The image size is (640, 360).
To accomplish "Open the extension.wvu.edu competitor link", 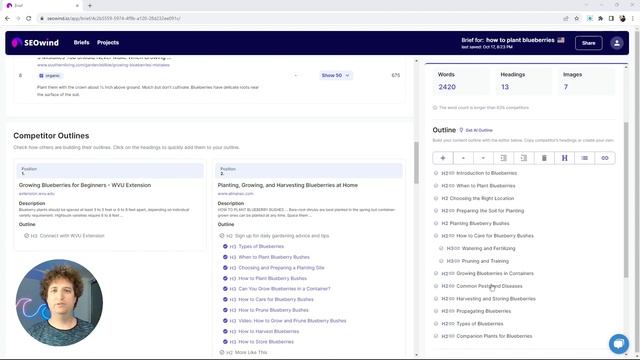I will tap(37, 194).
